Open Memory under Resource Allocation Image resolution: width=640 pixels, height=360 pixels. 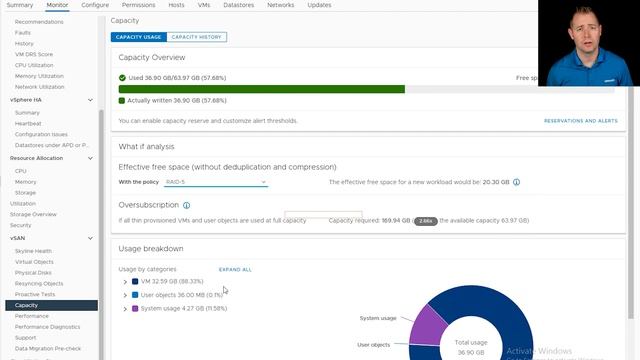pyautogui.click(x=26, y=182)
